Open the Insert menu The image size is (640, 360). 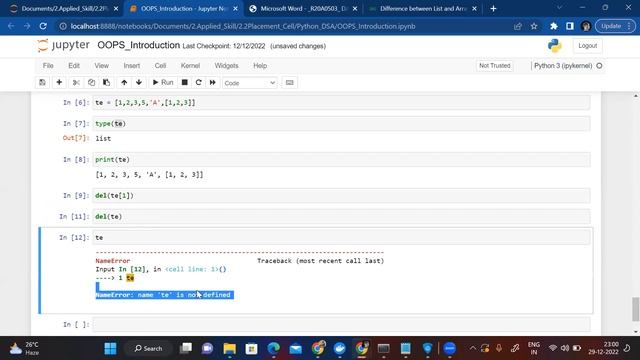(x=131, y=66)
